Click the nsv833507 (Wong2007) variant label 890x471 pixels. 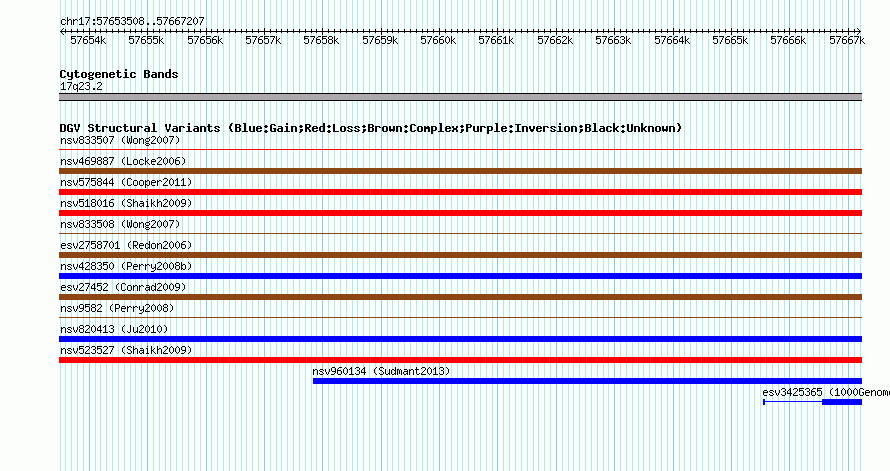pyautogui.click(x=120, y=140)
